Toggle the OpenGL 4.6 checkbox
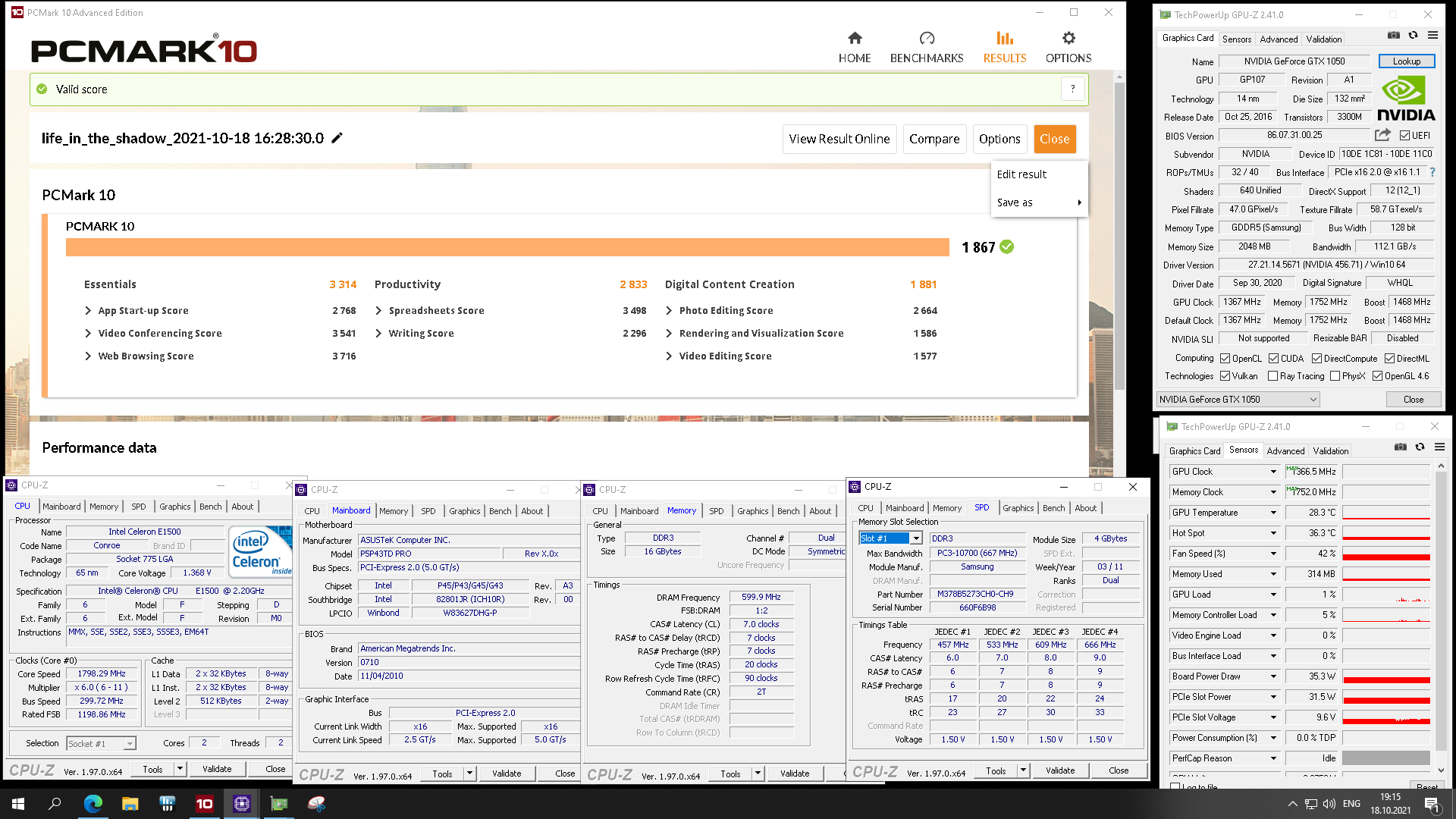Screen dimensions: 1456x819 (1377, 375)
